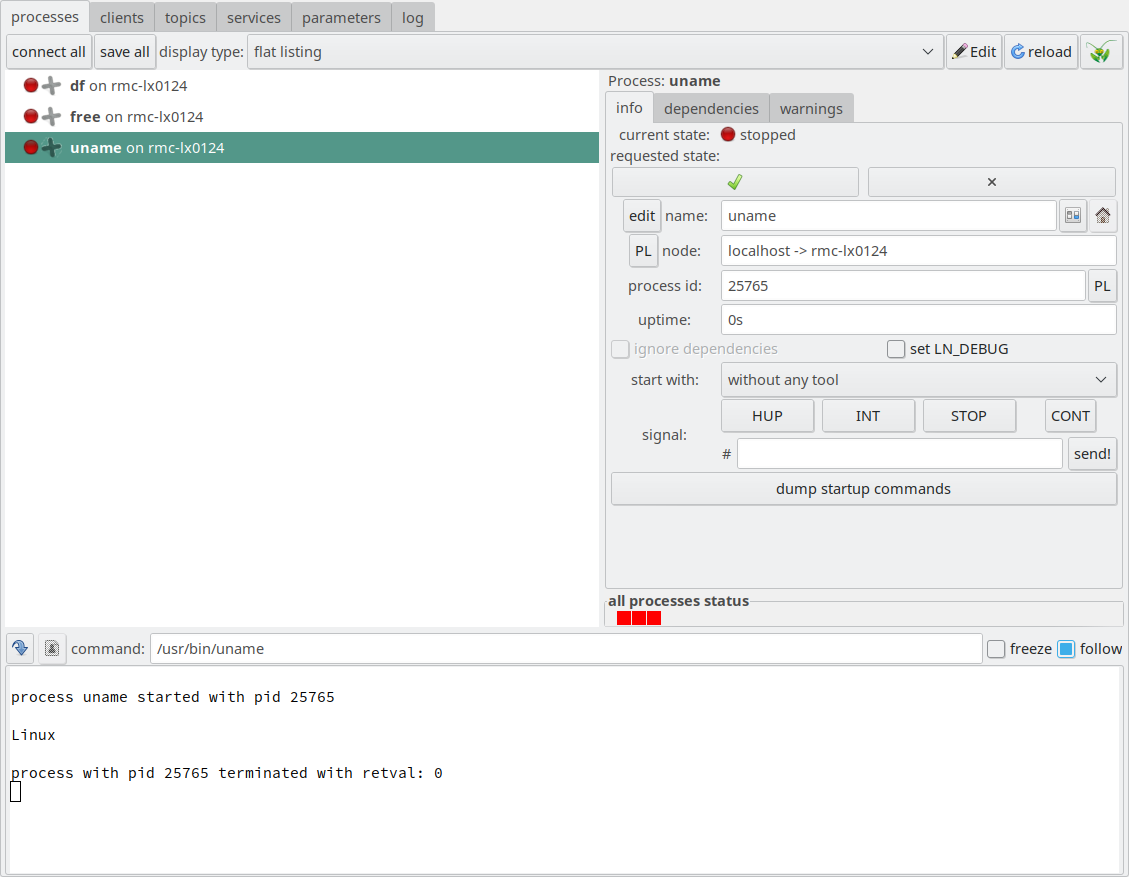Click the reload button
Image resolution: width=1129 pixels, height=877 pixels.
pyautogui.click(x=1041, y=52)
